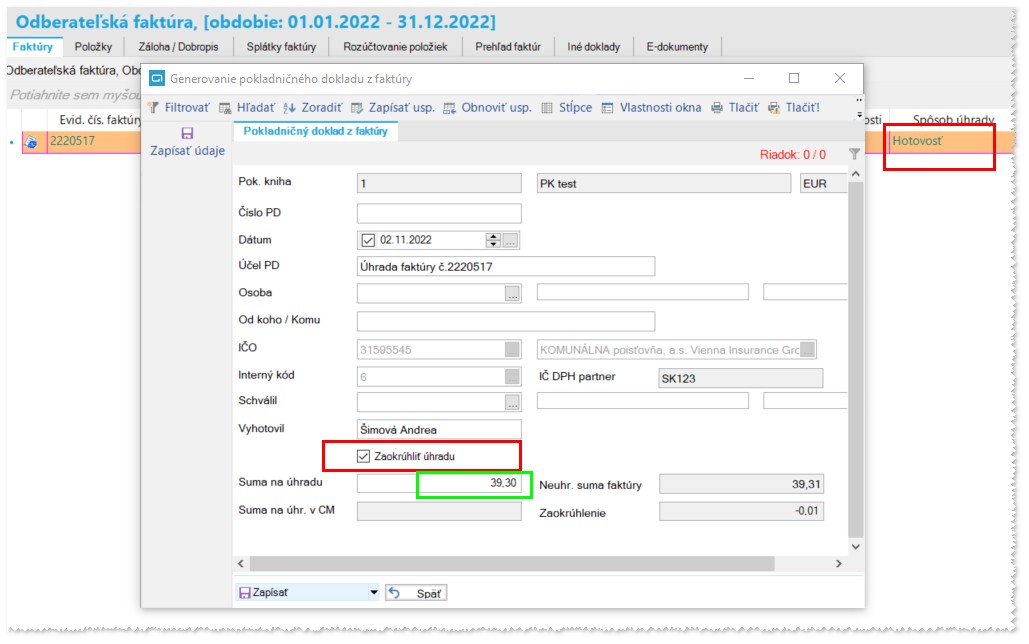The image size is (1029, 644).
Task: Click Zapísať údaje save icon
Action: click(x=187, y=133)
